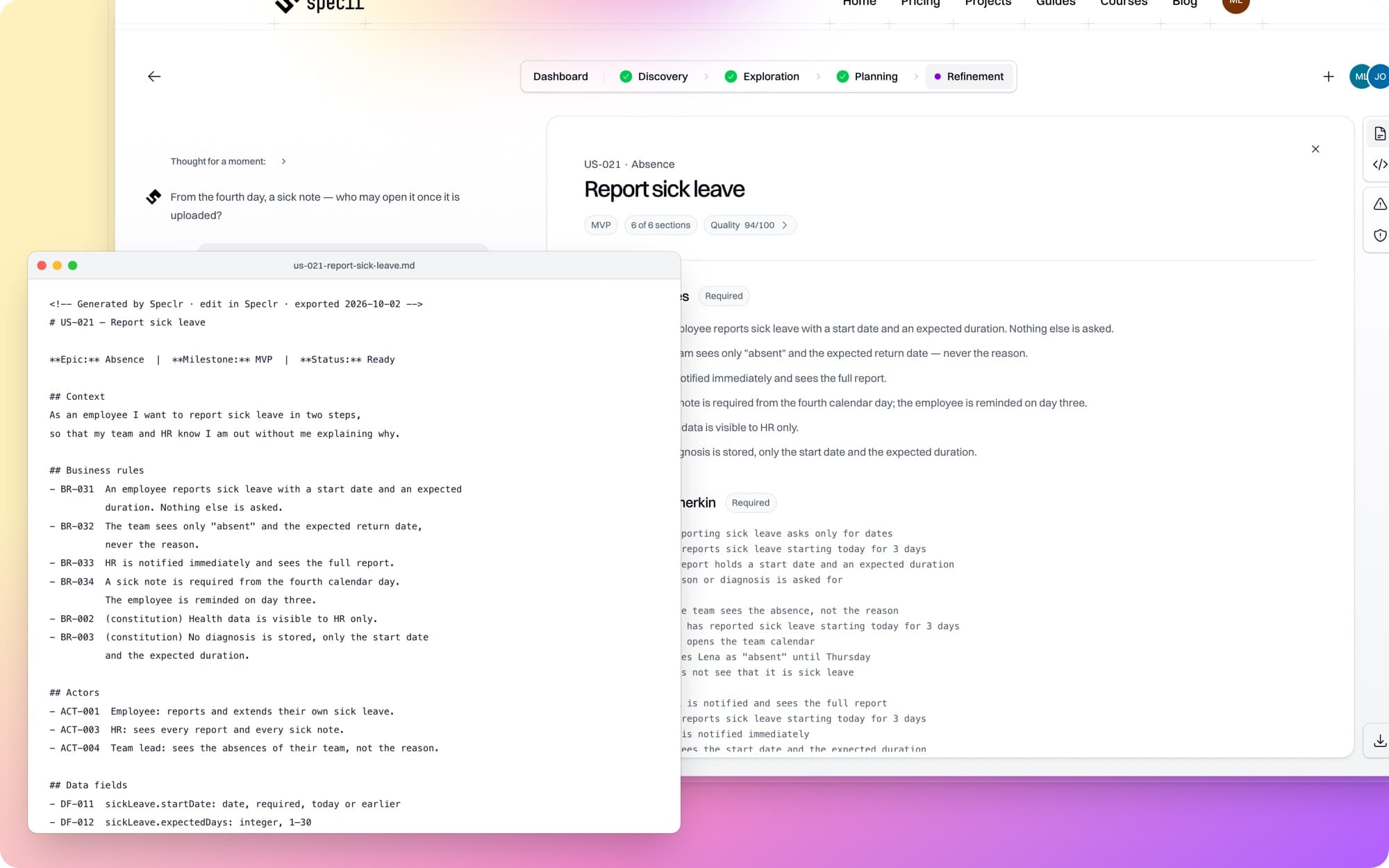The image size is (1389, 868).
Task: Expand the Quality 94/100 chip
Action: (x=749, y=225)
